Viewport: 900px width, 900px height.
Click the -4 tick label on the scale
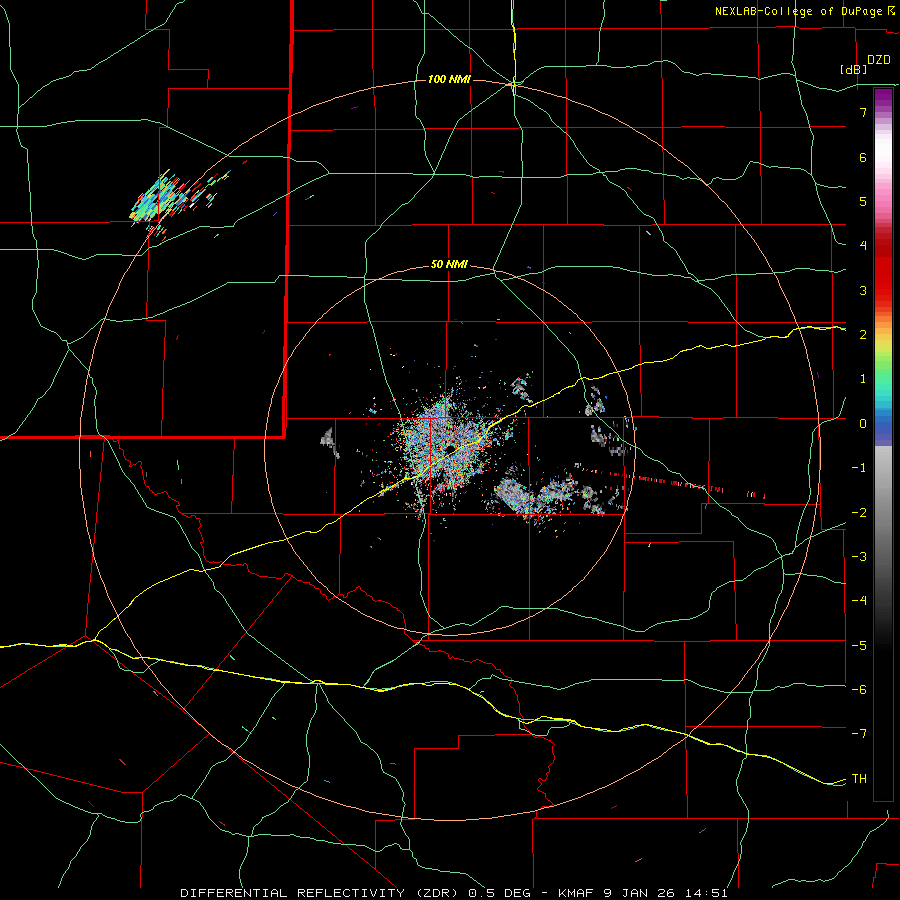point(859,601)
